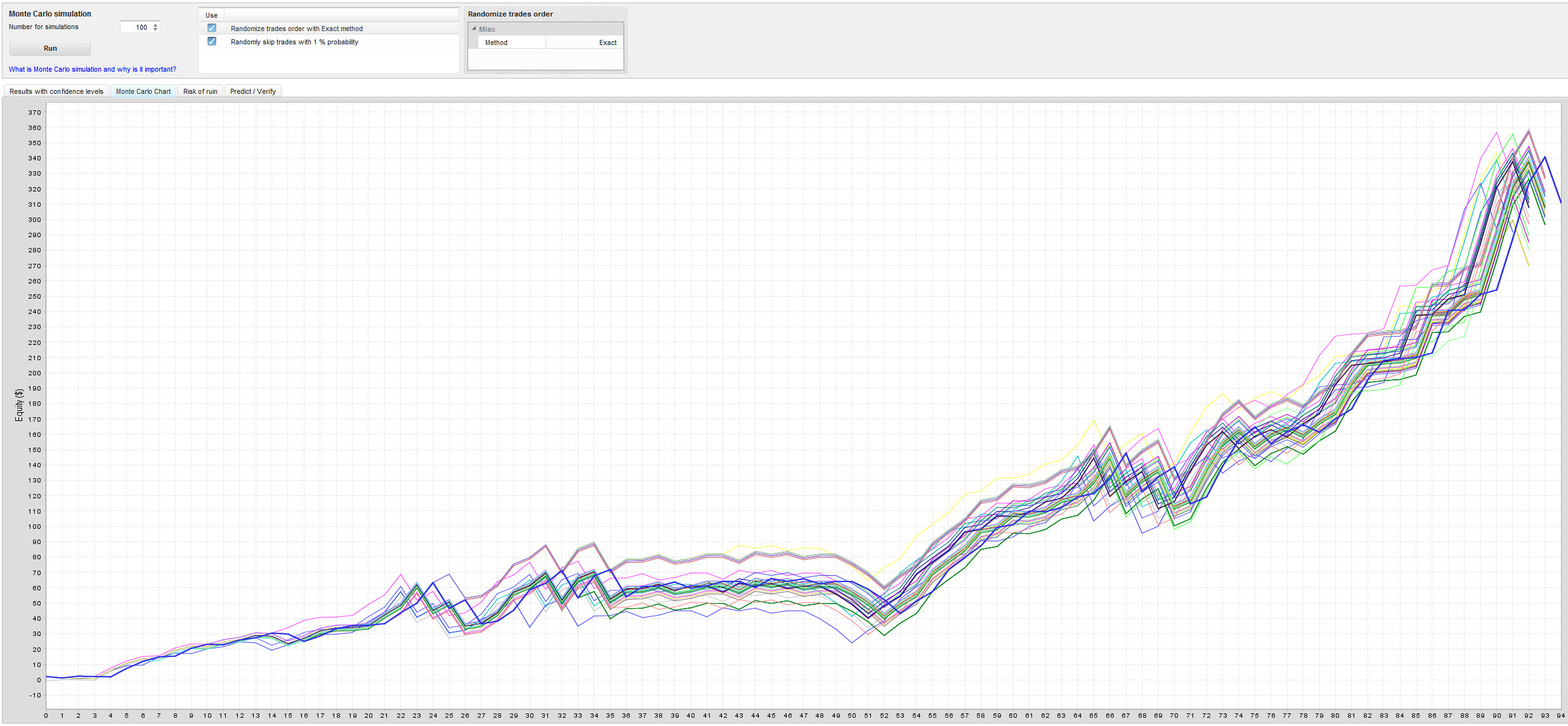This screenshot has width=1568, height=726.
Task: Click the Run simulation button
Action: pyautogui.click(x=50, y=48)
